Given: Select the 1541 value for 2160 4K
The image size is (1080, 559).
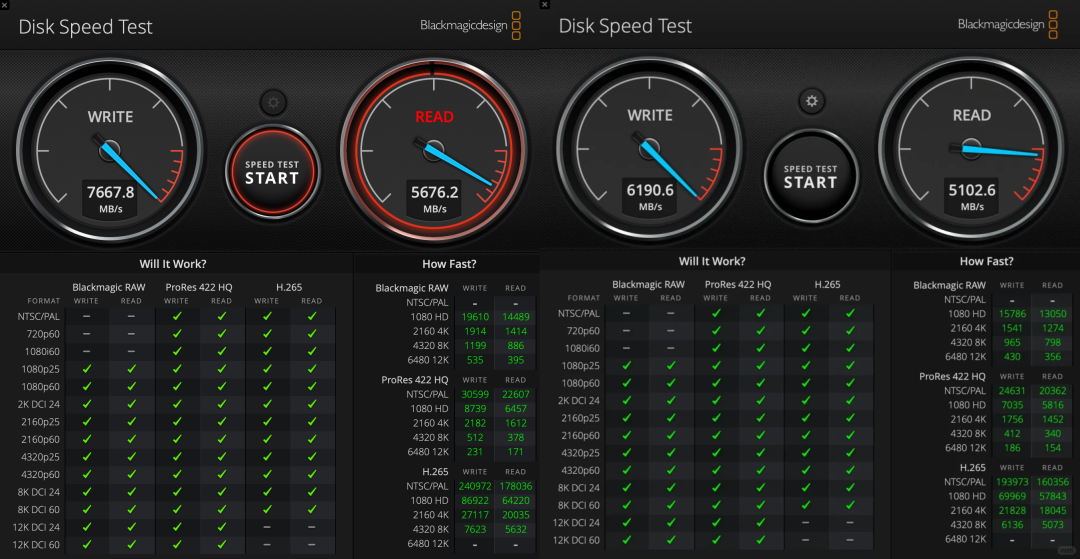Looking at the screenshot, I should pos(1012,328).
